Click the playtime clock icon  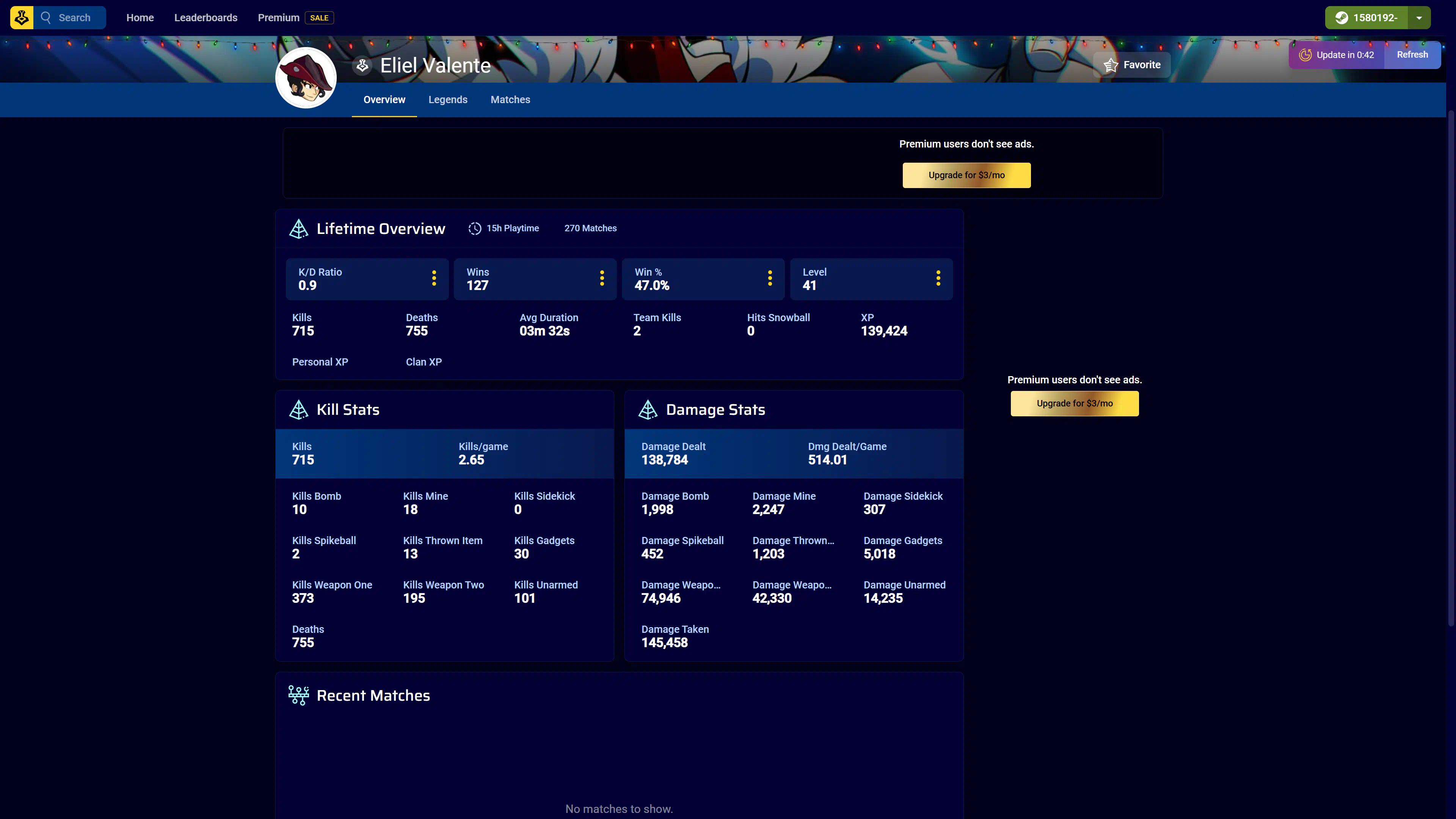click(474, 228)
